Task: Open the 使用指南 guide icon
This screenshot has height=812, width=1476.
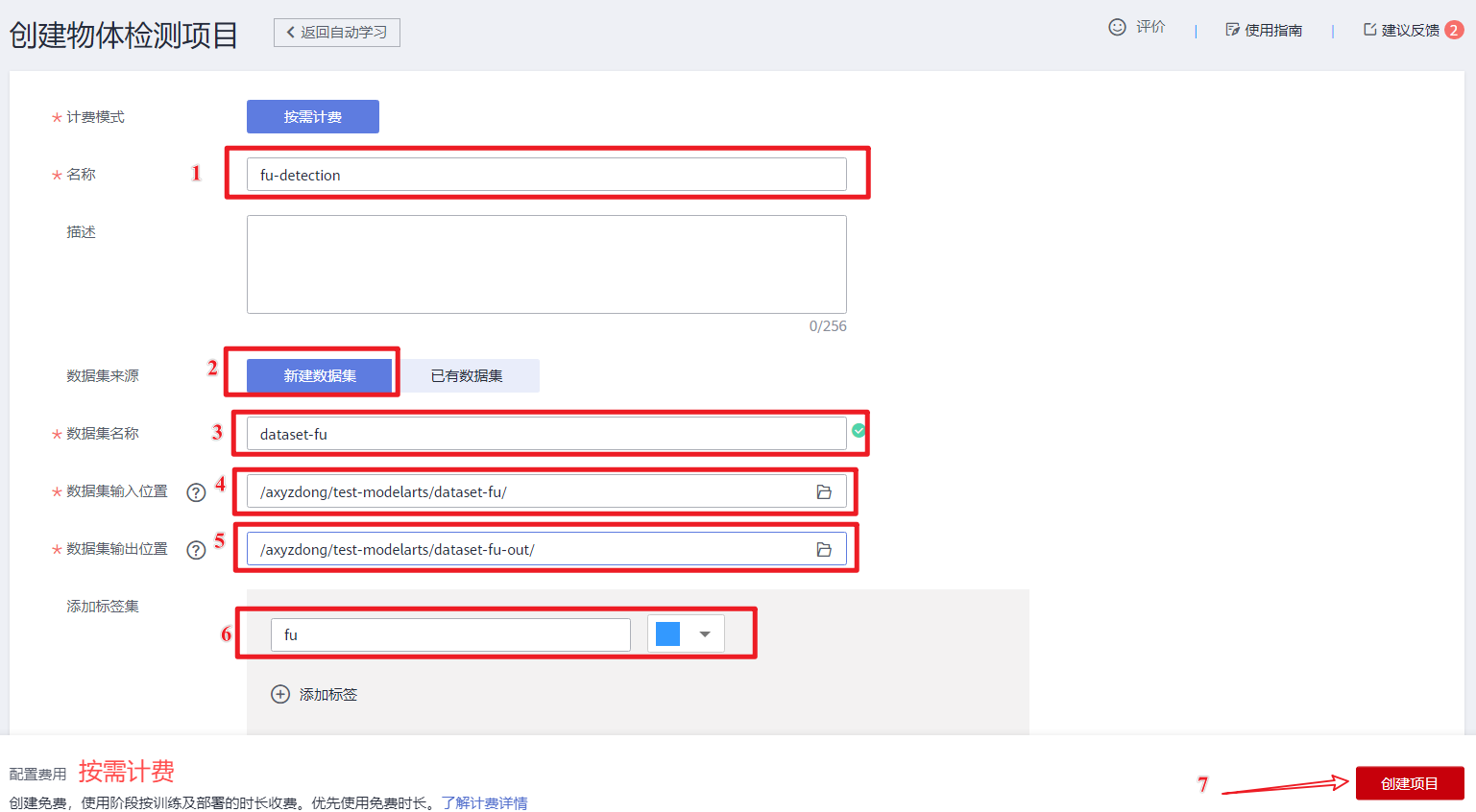Action: tap(1232, 30)
